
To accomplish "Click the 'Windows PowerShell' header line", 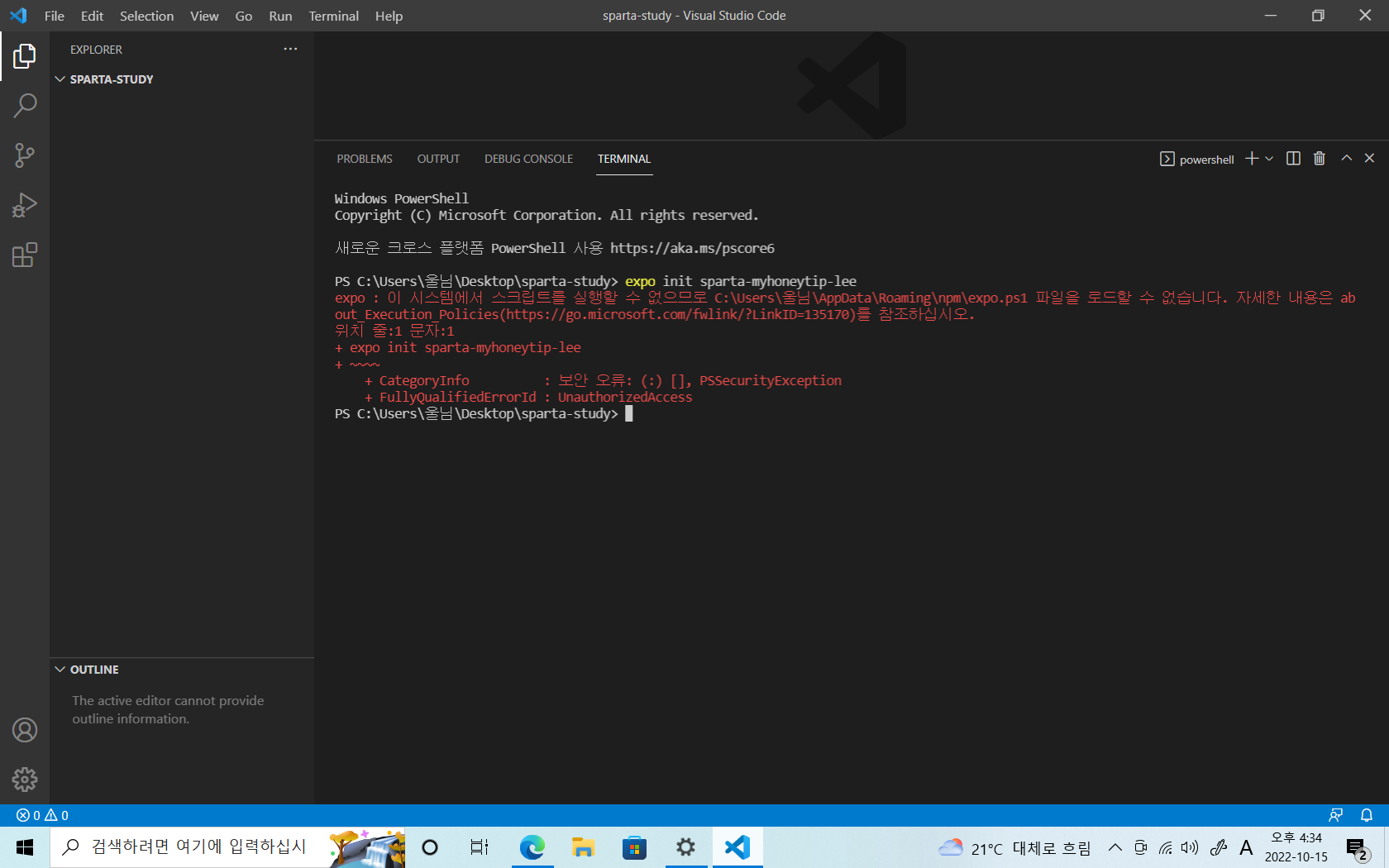I will (402, 198).
